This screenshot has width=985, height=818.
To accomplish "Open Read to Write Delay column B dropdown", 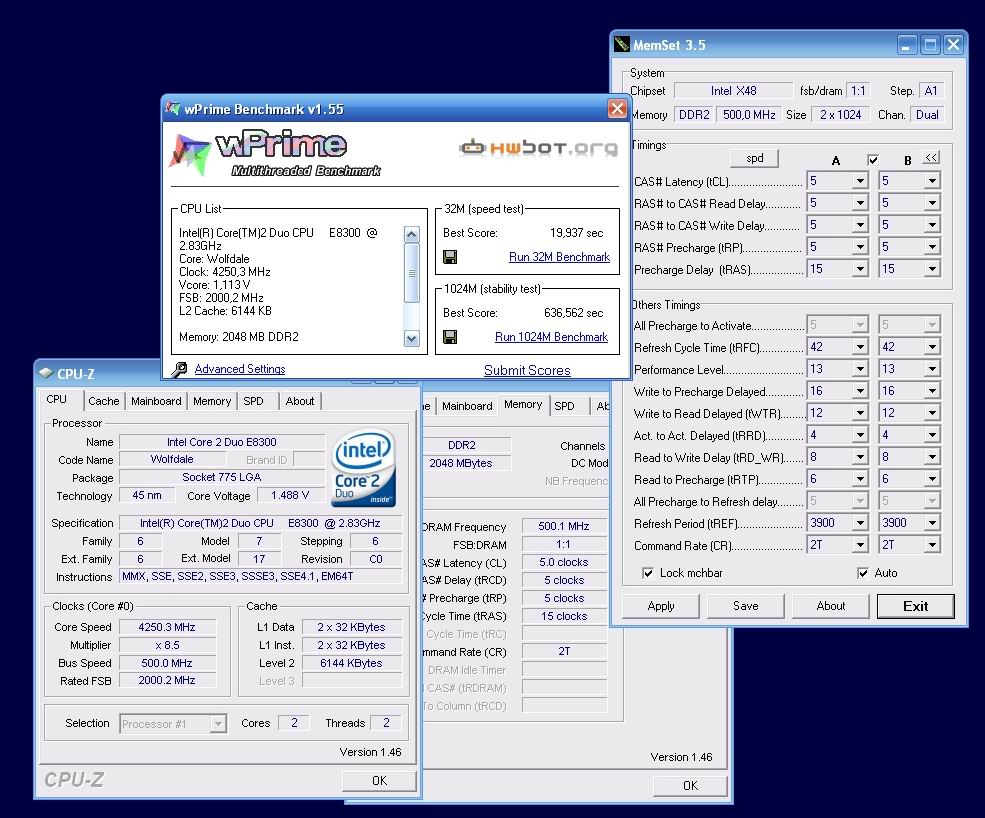I will tap(932, 457).
